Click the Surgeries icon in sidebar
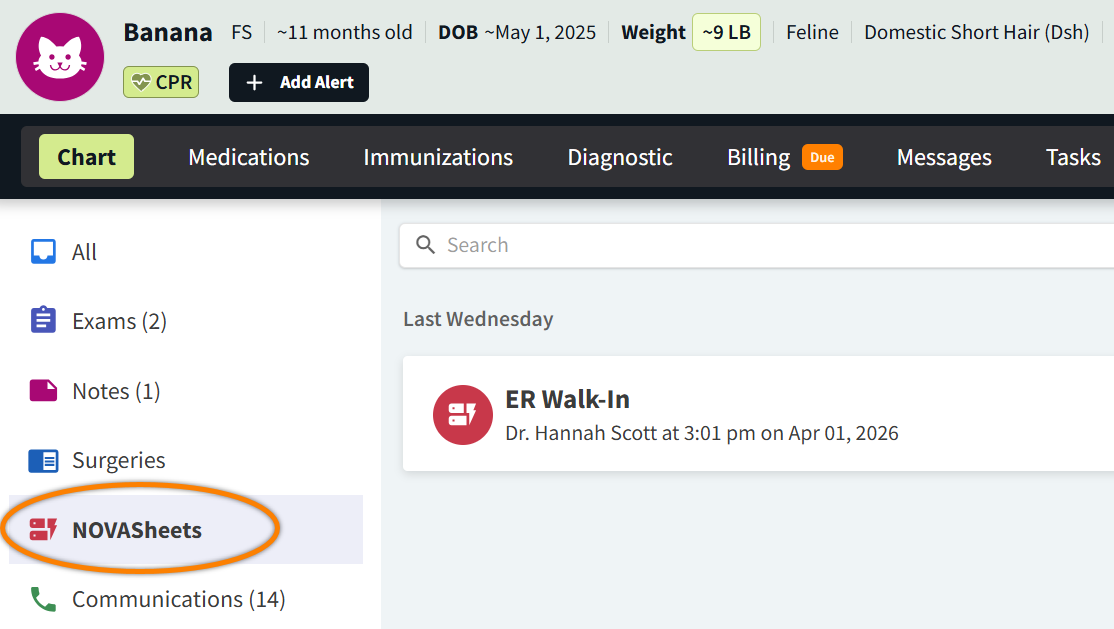1114x629 pixels. (x=43, y=460)
